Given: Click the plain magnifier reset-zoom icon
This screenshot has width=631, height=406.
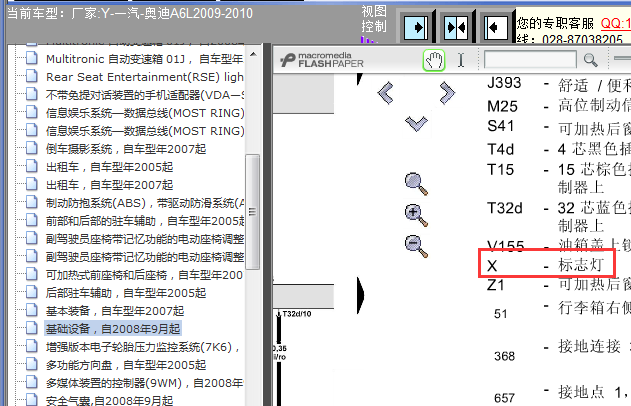Looking at the screenshot, I should click(416, 184).
